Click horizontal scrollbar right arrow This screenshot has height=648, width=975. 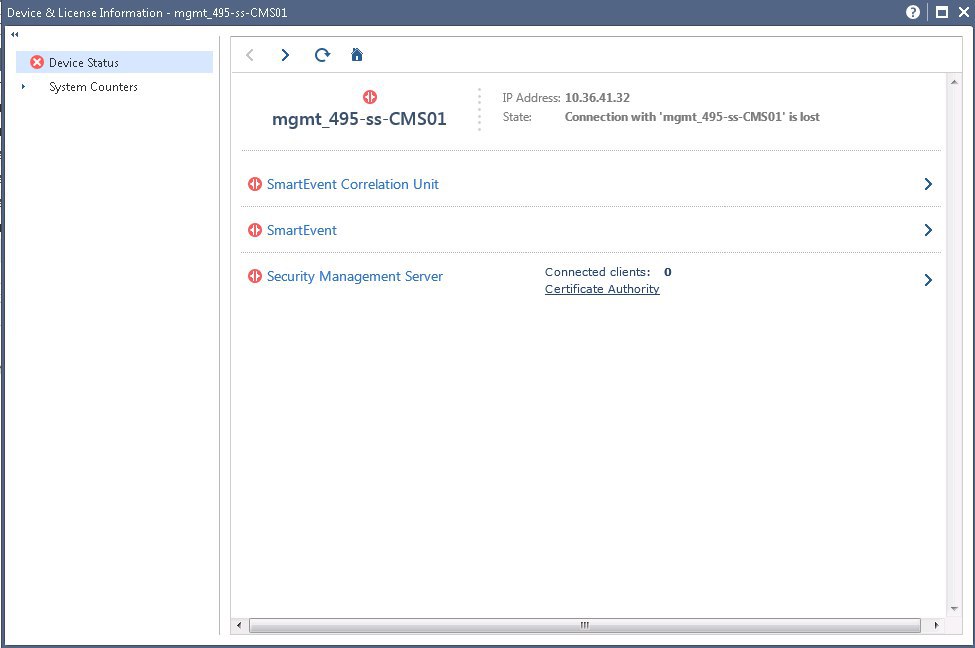pos(936,625)
